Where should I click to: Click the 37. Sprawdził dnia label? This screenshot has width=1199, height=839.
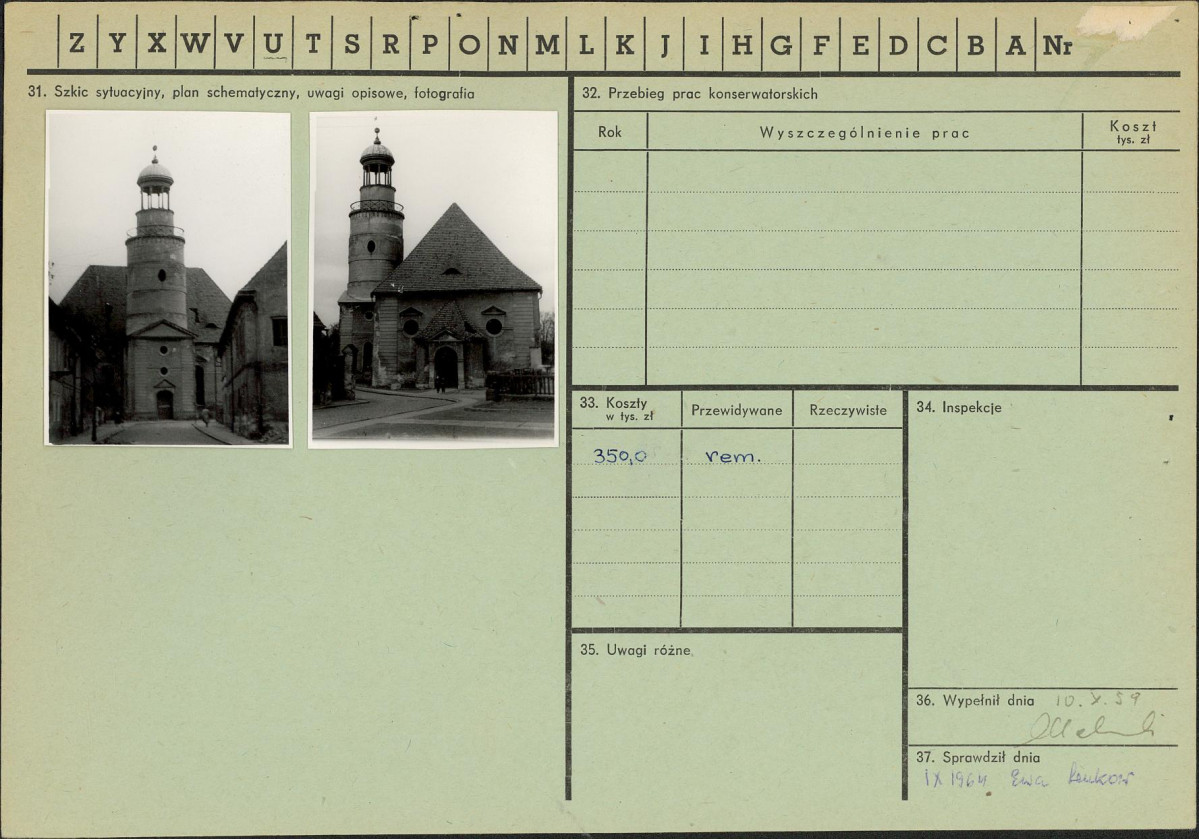point(978,758)
